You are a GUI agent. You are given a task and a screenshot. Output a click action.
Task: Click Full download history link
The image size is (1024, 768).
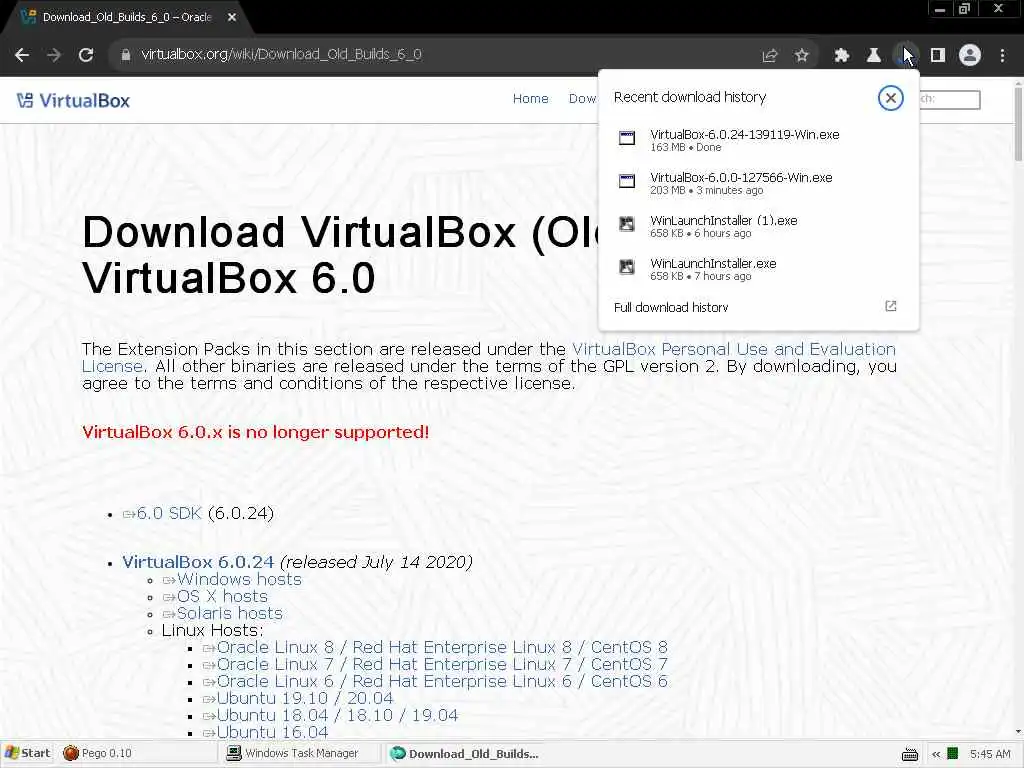click(671, 308)
